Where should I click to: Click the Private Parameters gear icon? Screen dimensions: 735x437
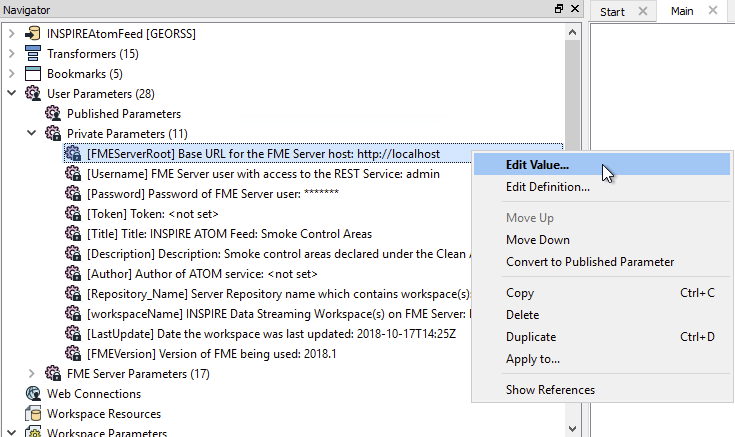[x=53, y=134]
